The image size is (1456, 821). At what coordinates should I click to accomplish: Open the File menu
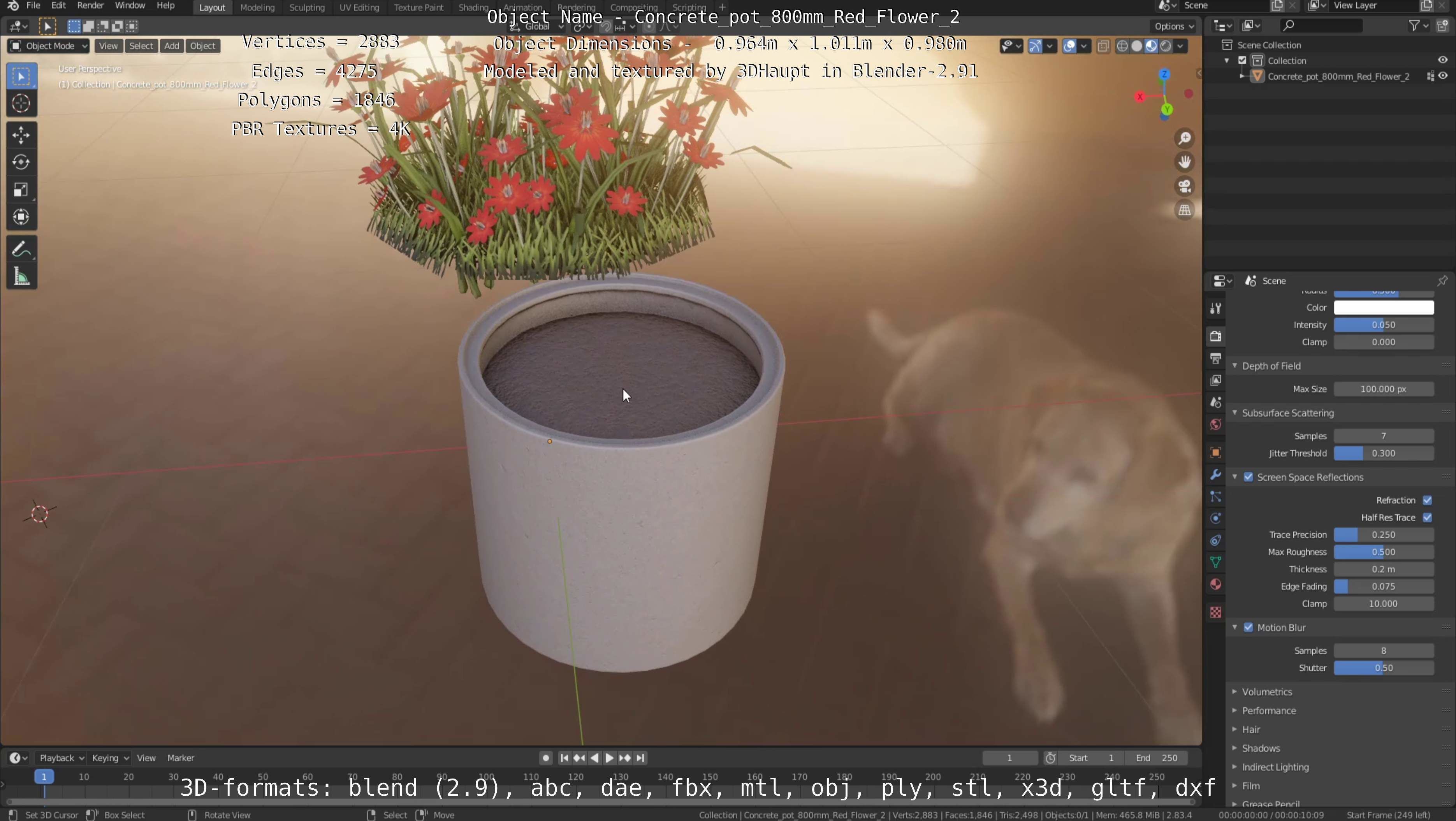coord(33,6)
